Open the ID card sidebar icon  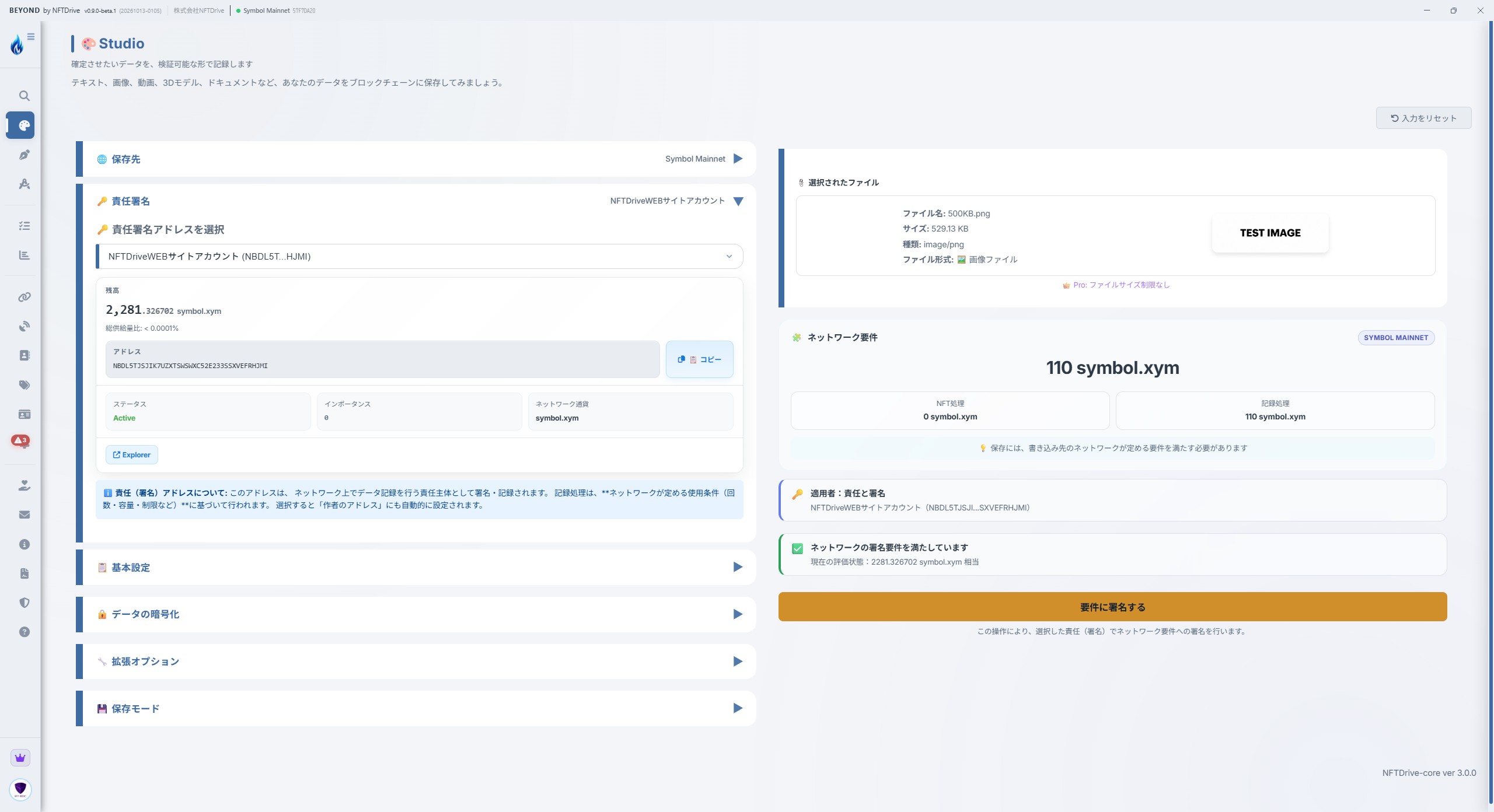click(x=24, y=414)
